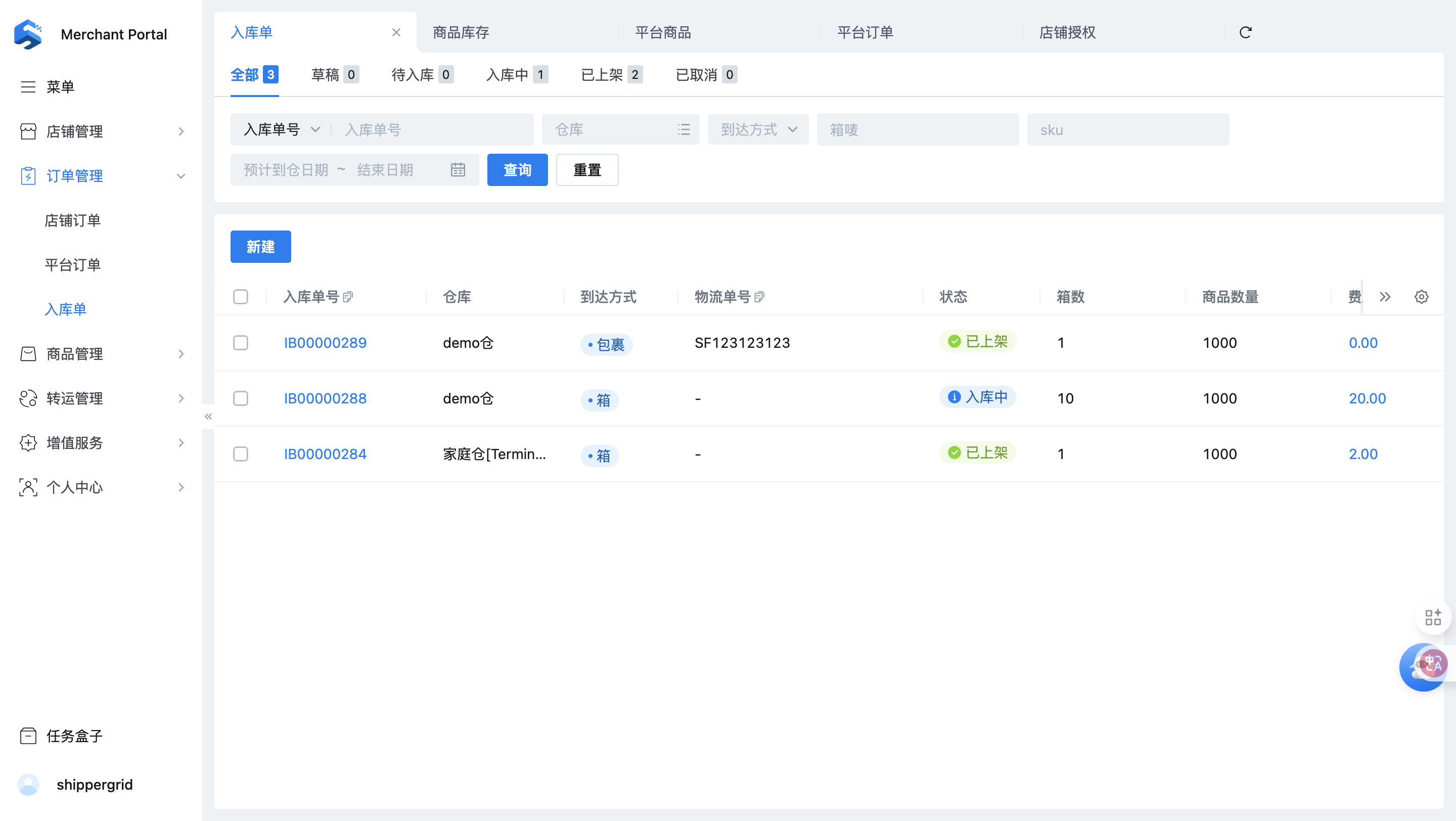Click the calendar icon in date range

click(458, 169)
